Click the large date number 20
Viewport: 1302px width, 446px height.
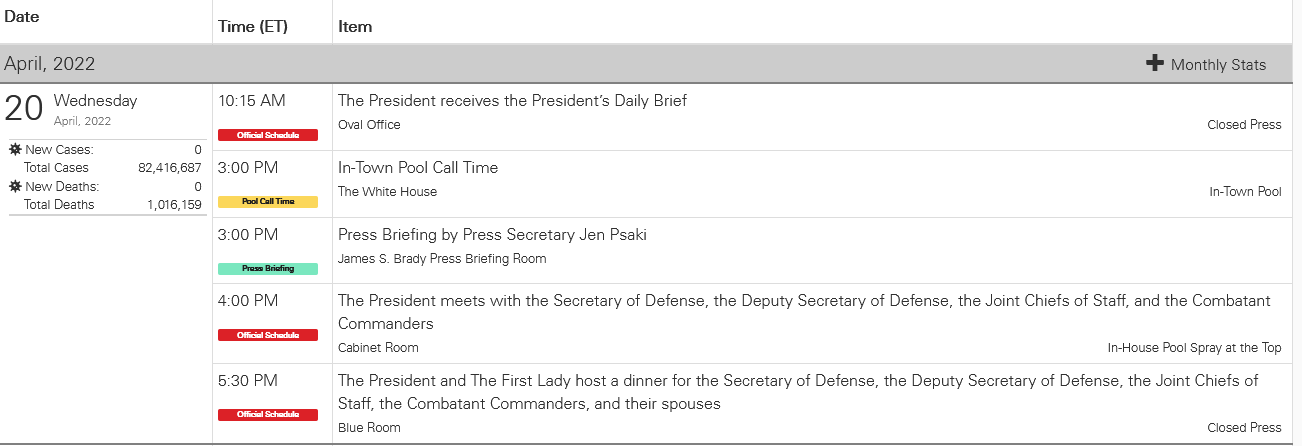[x=24, y=108]
